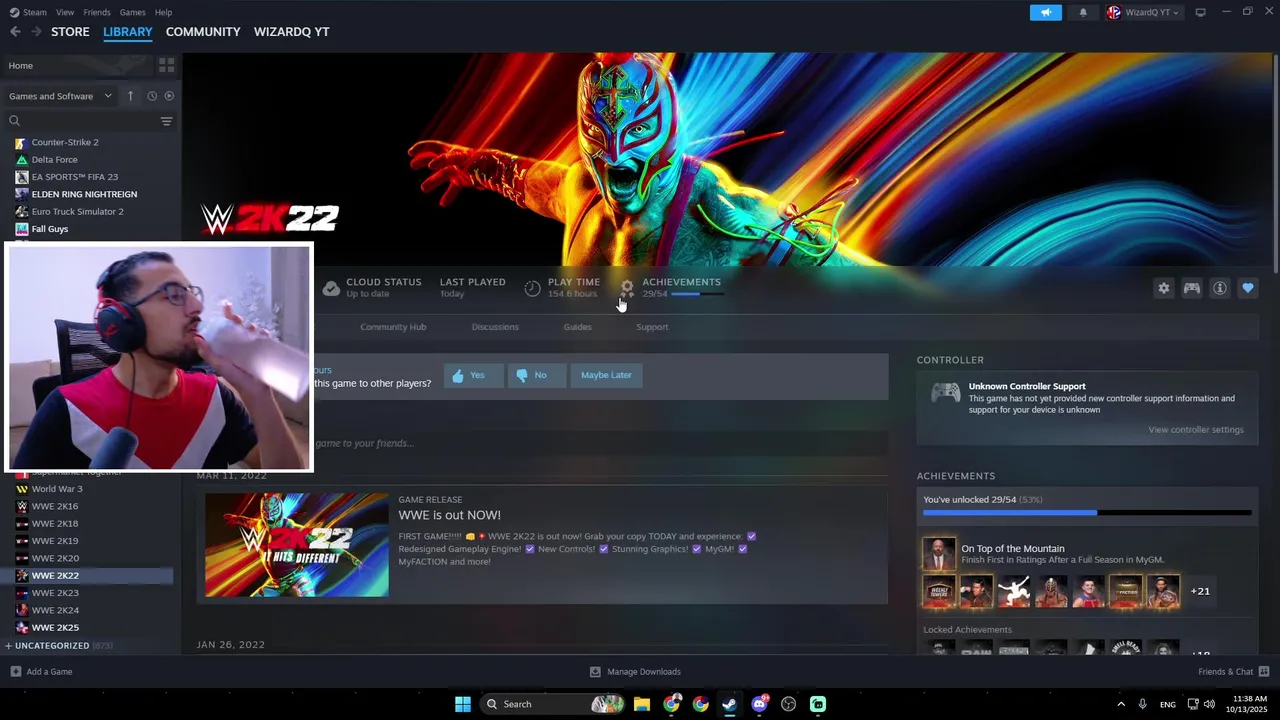
Task: Open controller layout icon for WWE 2K22
Action: (1191, 288)
